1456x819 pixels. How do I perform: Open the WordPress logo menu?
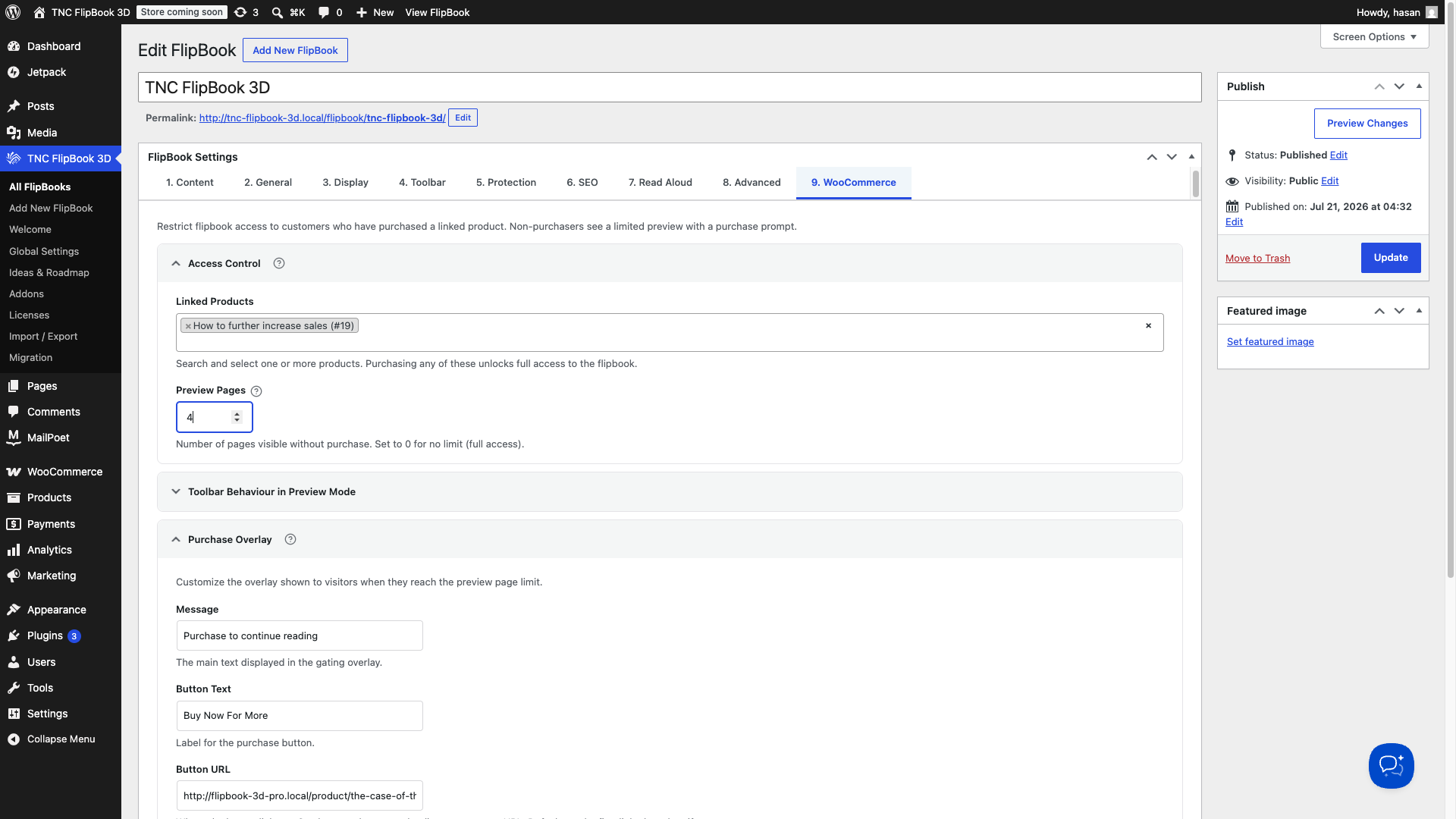pyautogui.click(x=13, y=12)
